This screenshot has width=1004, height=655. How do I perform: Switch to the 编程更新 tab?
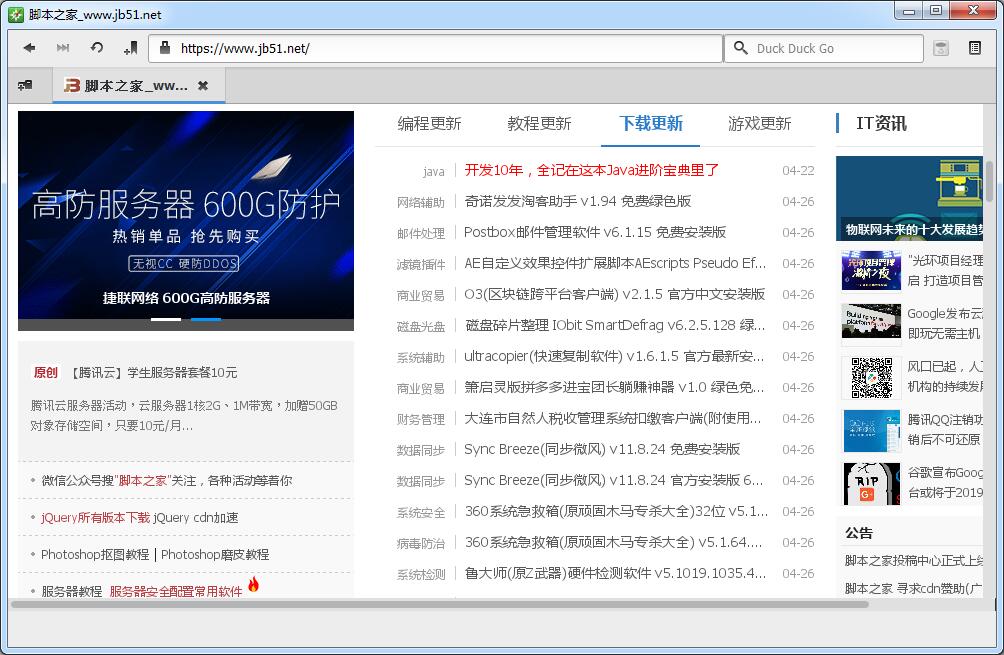pyautogui.click(x=429, y=124)
